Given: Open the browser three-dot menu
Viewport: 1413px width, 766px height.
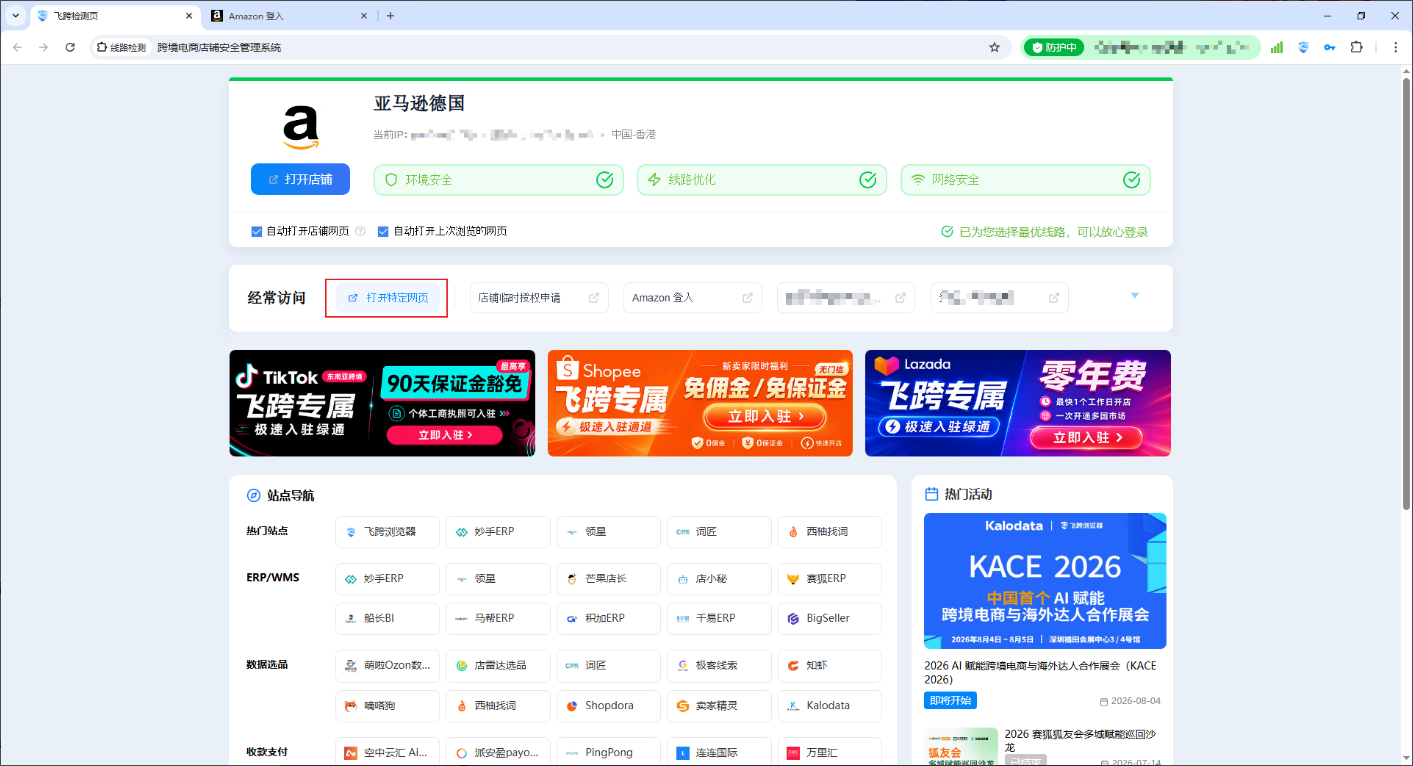Looking at the screenshot, I should pyautogui.click(x=1395, y=47).
